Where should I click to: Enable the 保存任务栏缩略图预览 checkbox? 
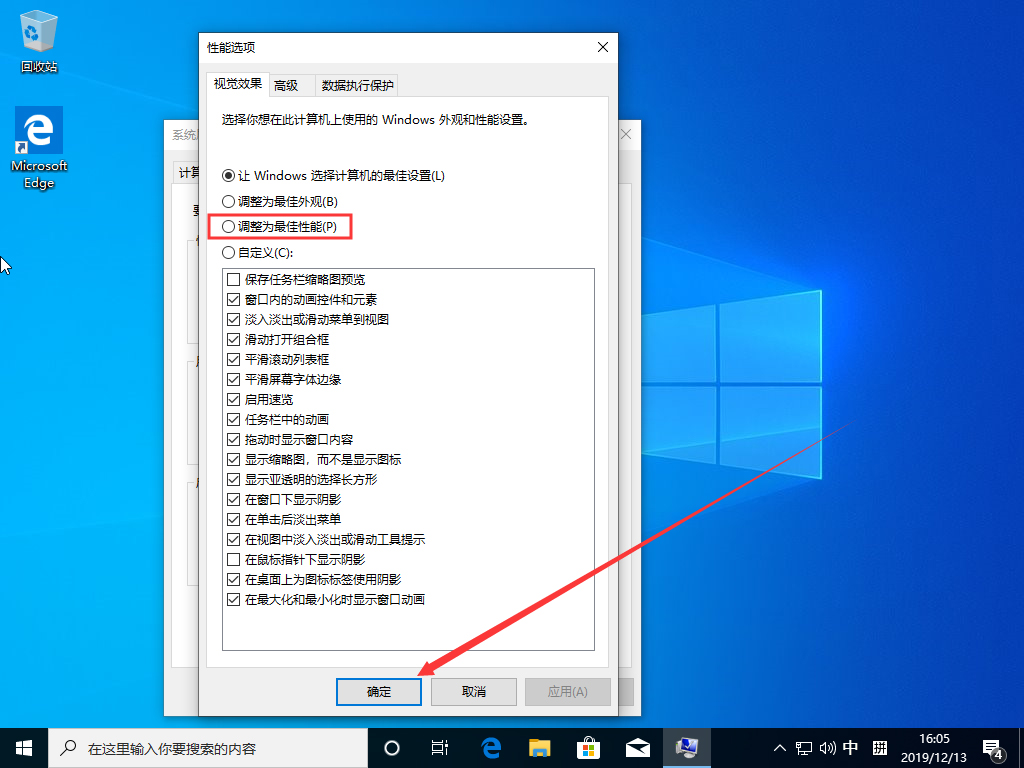tap(233, 279)
